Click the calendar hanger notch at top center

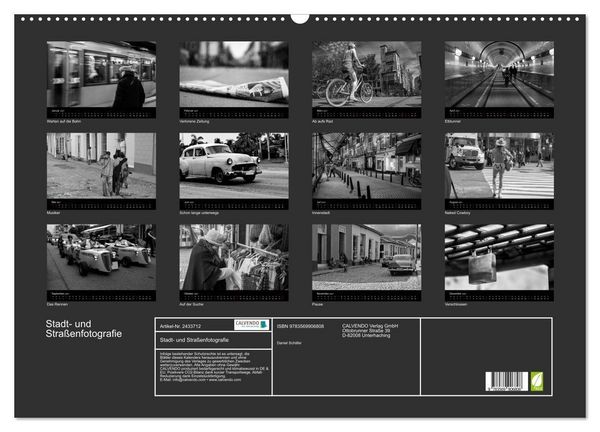point(300,18)
